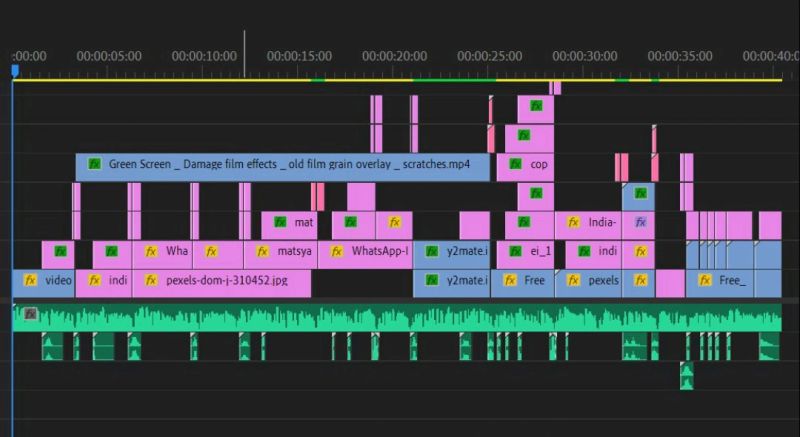The width and height of the screenshot is (800, 437).
Task: Select the matsya clip in the timeline
Action: [292, 252]
